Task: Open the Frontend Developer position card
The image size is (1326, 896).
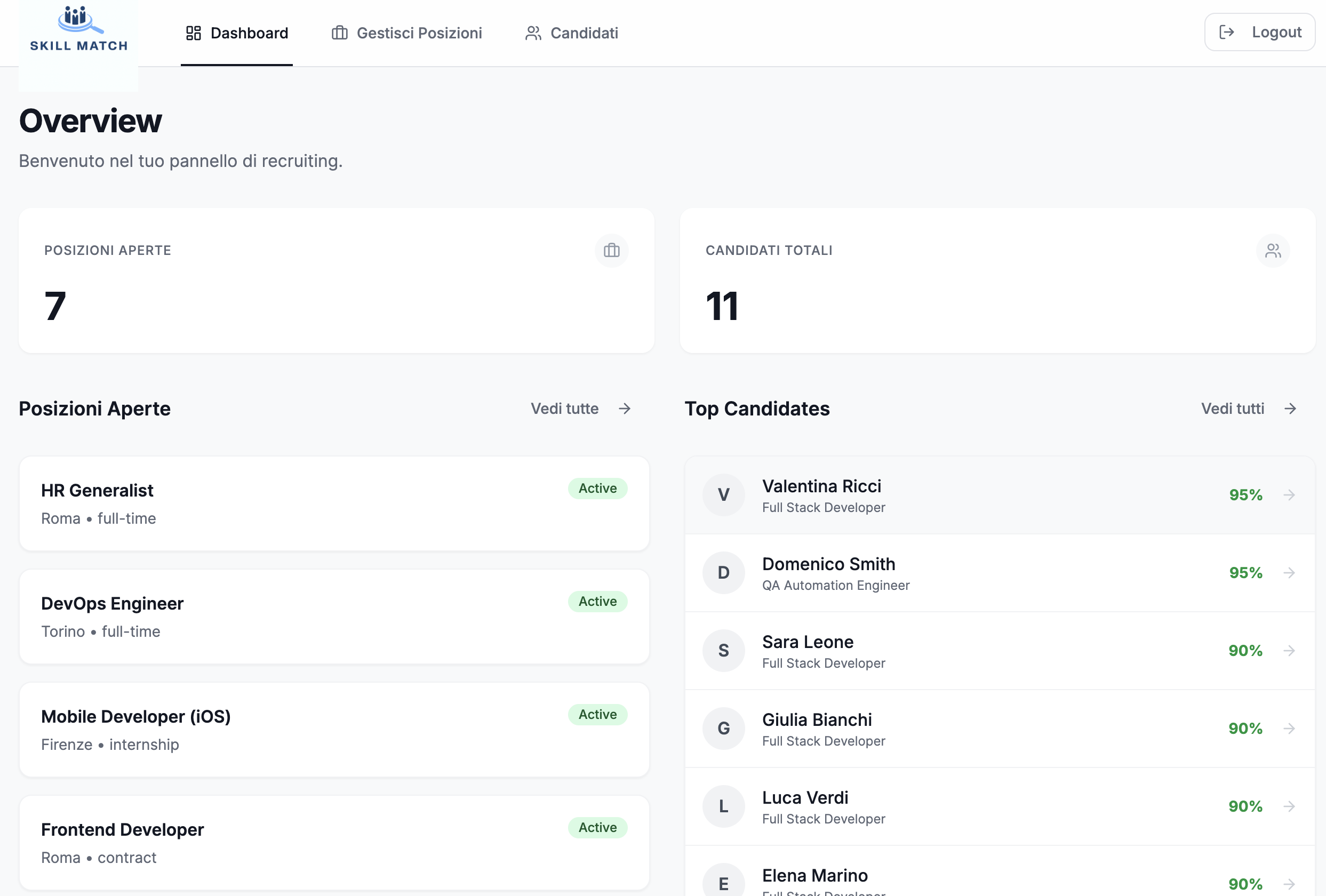Action: (334, 843)
